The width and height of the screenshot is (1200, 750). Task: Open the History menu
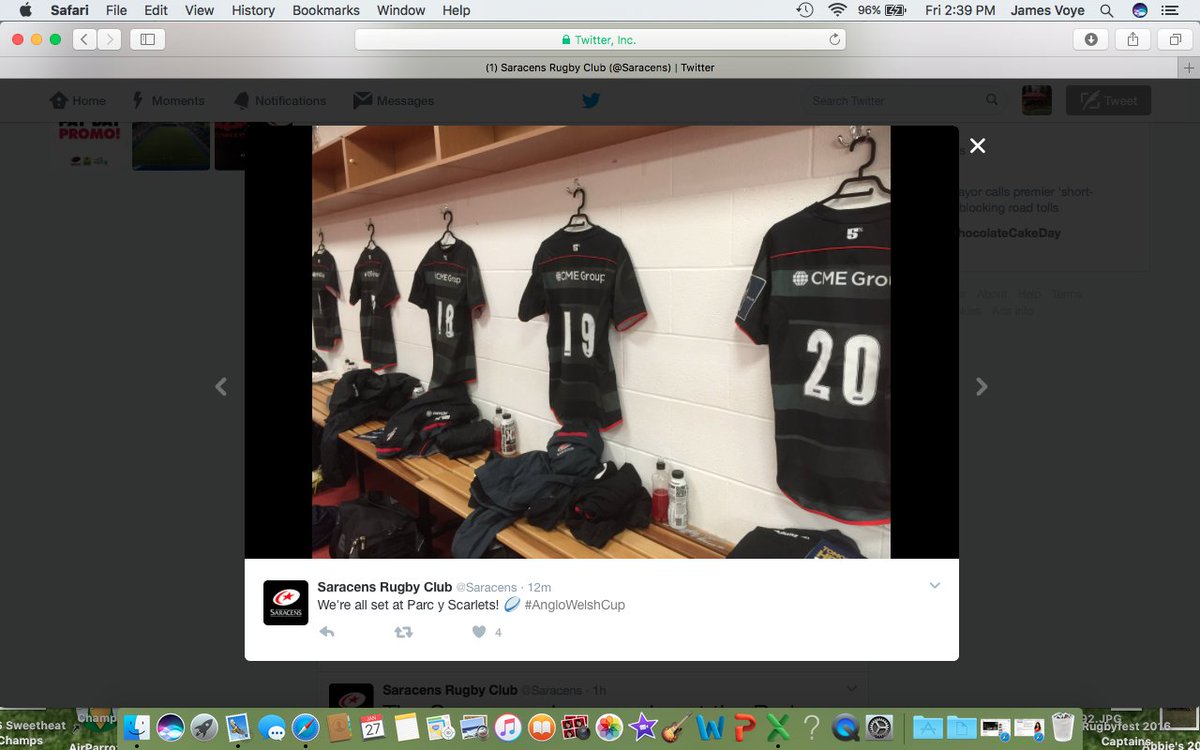[252, 11]
